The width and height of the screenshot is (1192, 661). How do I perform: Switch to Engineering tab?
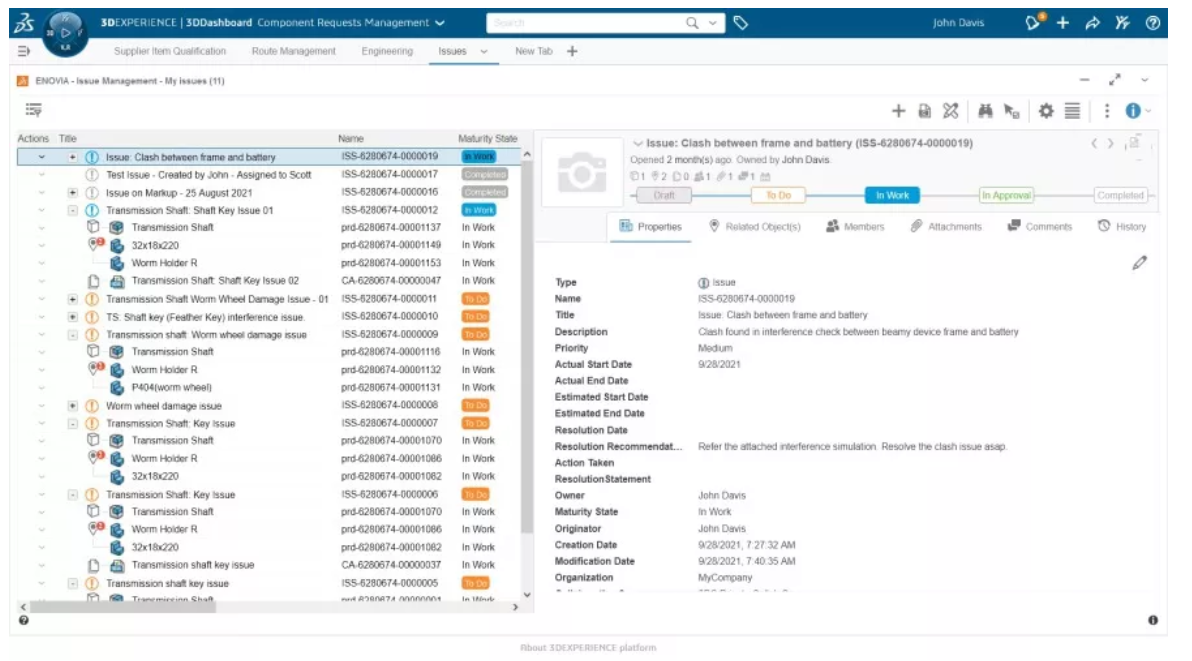[x=387, y=51]
